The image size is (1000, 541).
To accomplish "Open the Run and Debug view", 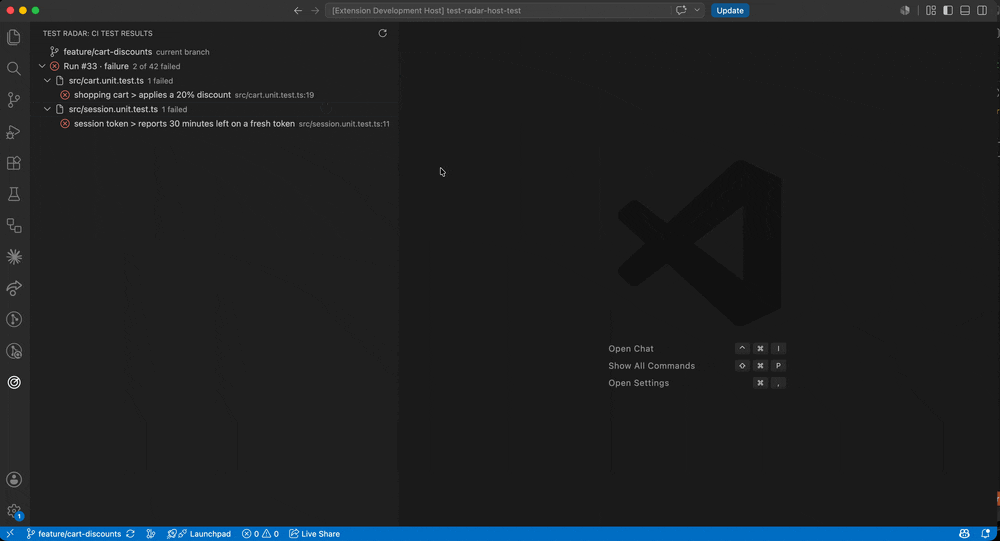I will (x=13, y=131).
